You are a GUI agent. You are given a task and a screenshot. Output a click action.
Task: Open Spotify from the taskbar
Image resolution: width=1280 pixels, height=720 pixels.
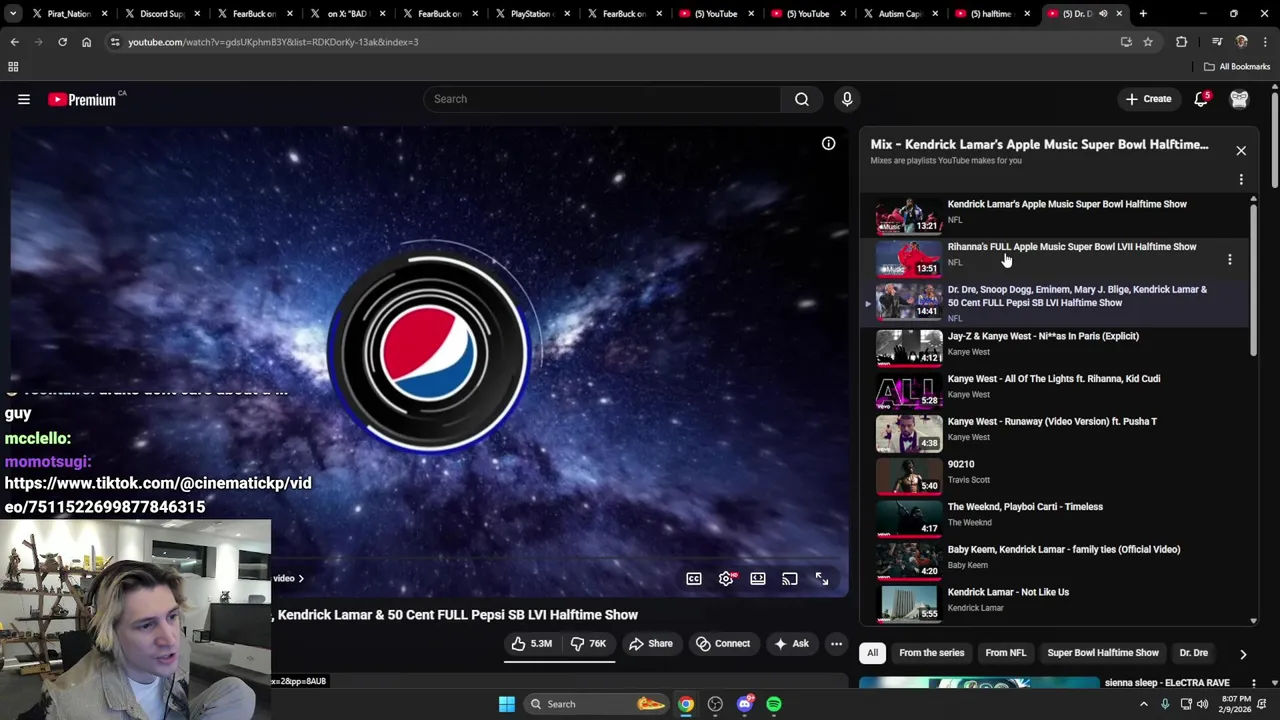click(774, 704)
